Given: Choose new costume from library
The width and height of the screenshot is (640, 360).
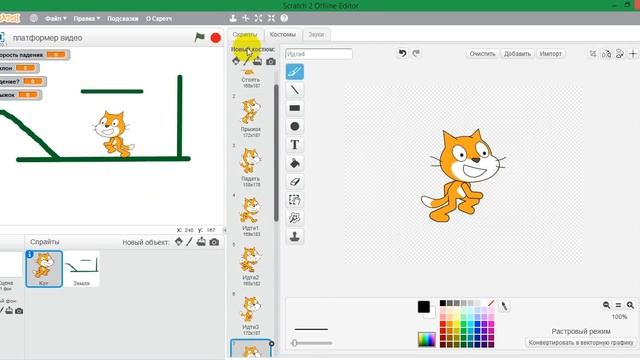Looking at the screenshot, I should [236, 61].
